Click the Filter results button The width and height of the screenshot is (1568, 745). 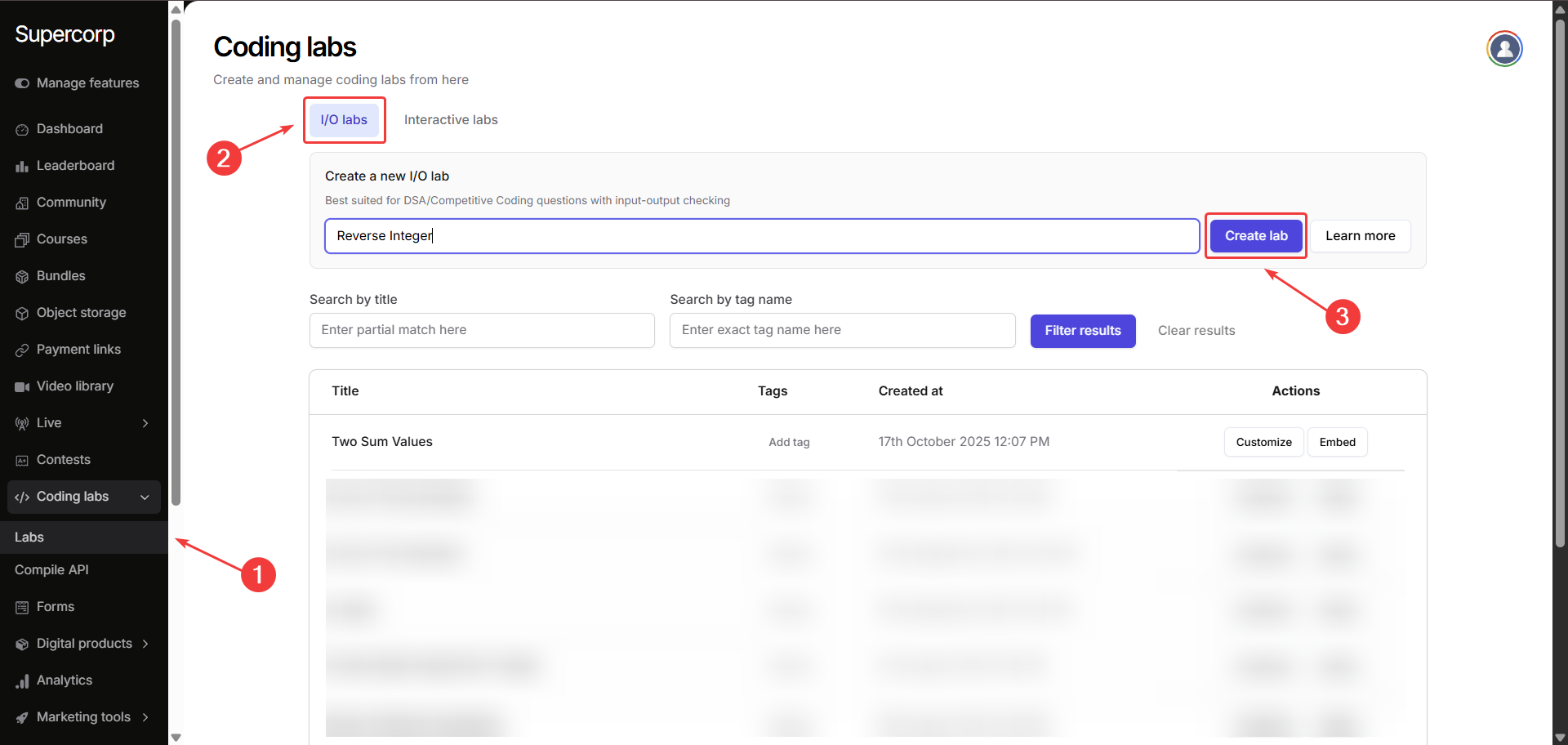(x=1082, y=331)
